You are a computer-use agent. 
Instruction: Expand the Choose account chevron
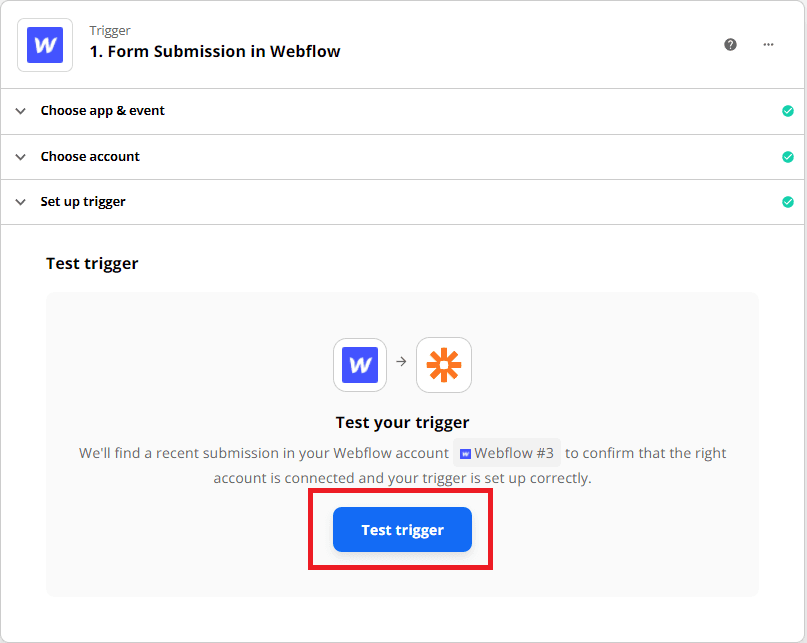(20, 157)
